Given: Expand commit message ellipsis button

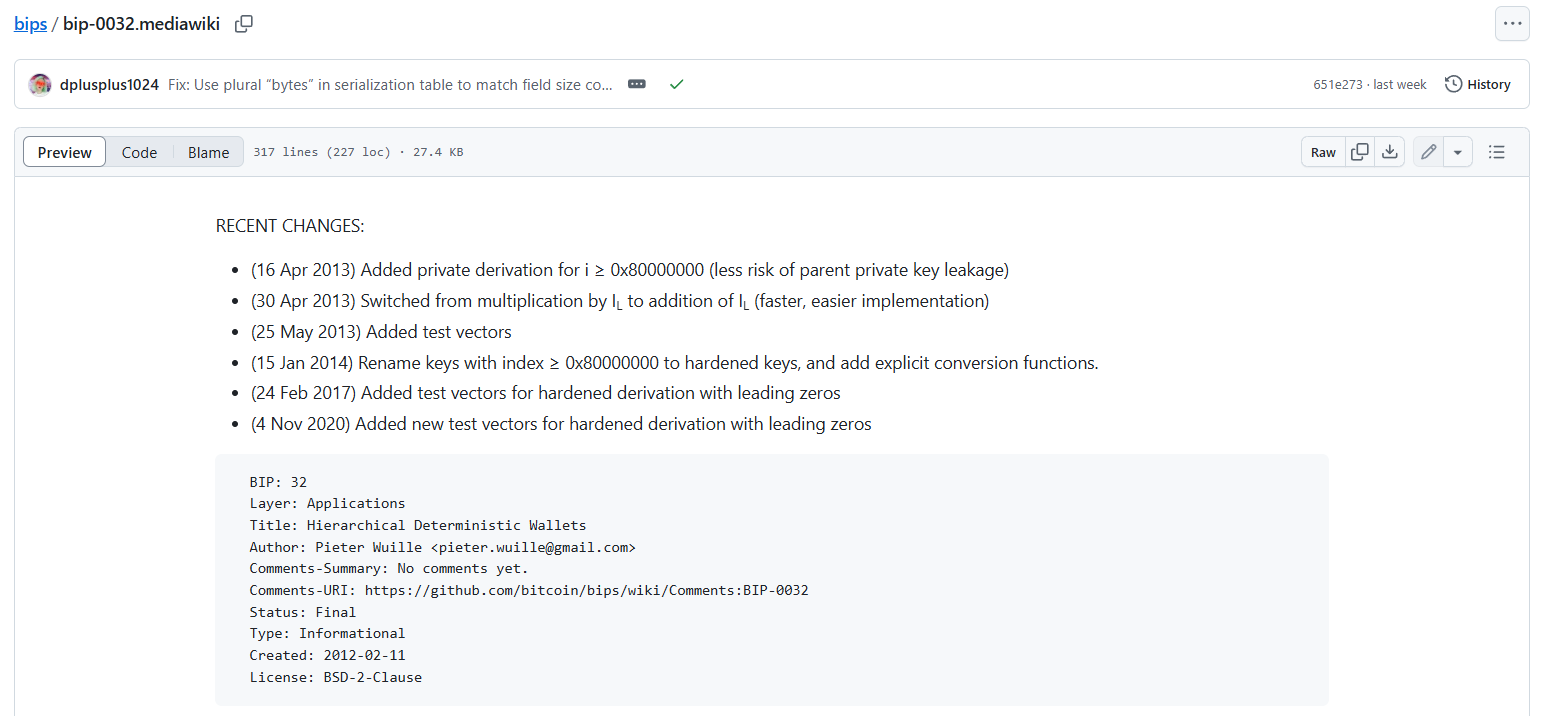Looking at the screenshot, I should [637, 85].
